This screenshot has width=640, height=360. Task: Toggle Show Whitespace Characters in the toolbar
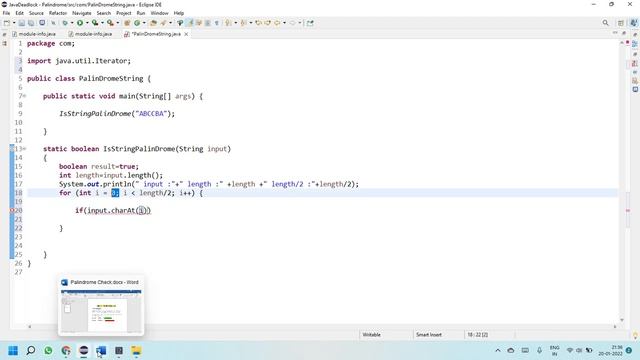click(x=217, y=23)
